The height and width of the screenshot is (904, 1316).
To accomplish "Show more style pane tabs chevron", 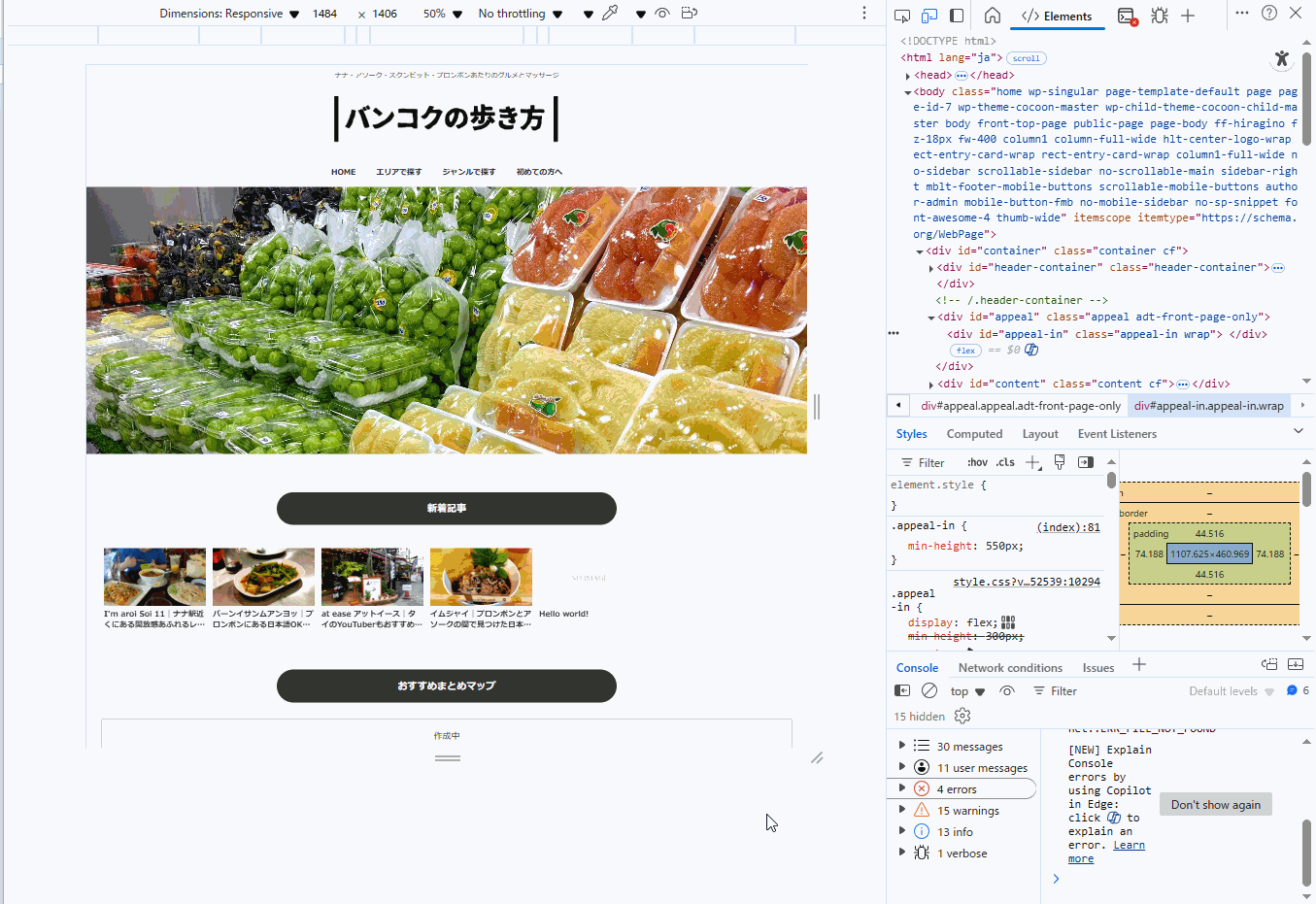I will coord(1299,431).
